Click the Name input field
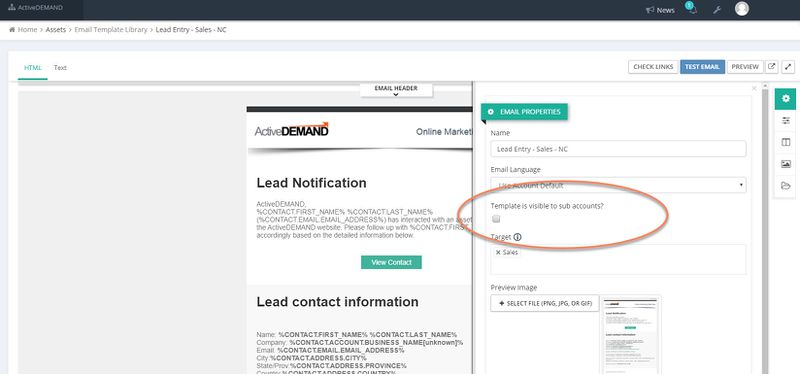Screen dimensions: 800x374 618,149
